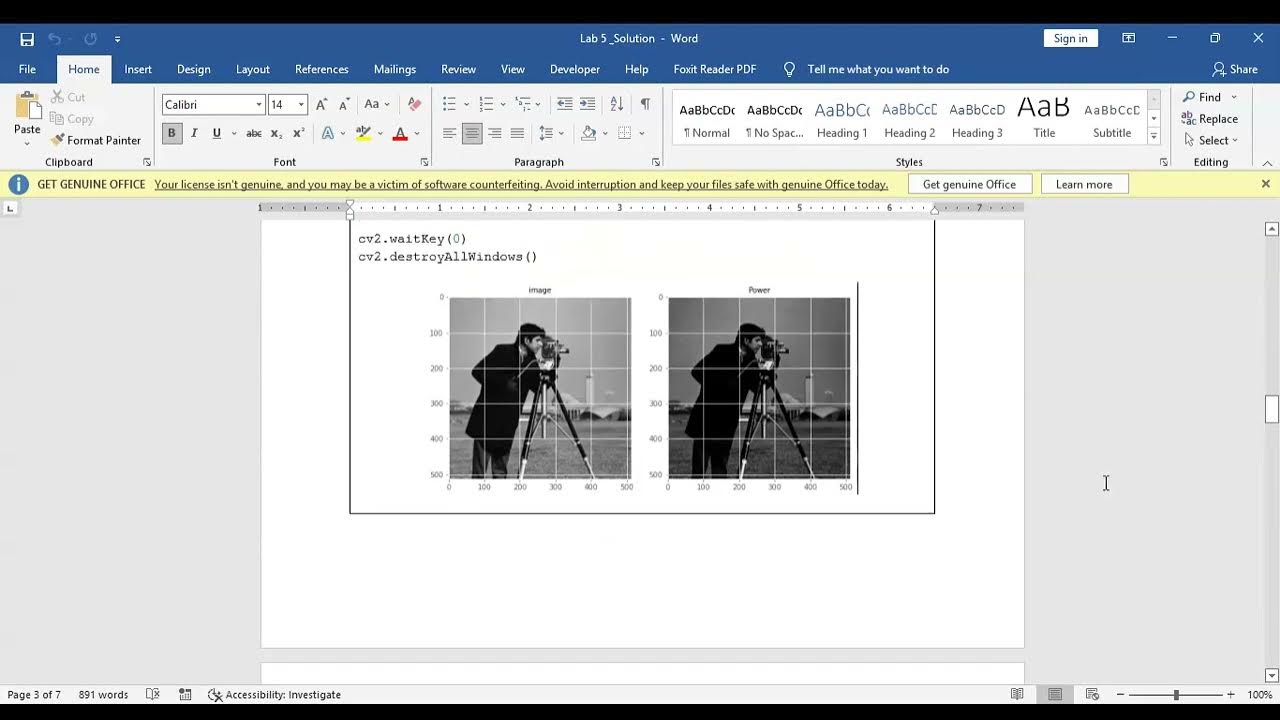Open the Borders dropdown arrow
The image size is (1280, 720).
pyautogui.click(x=640, y=133)
